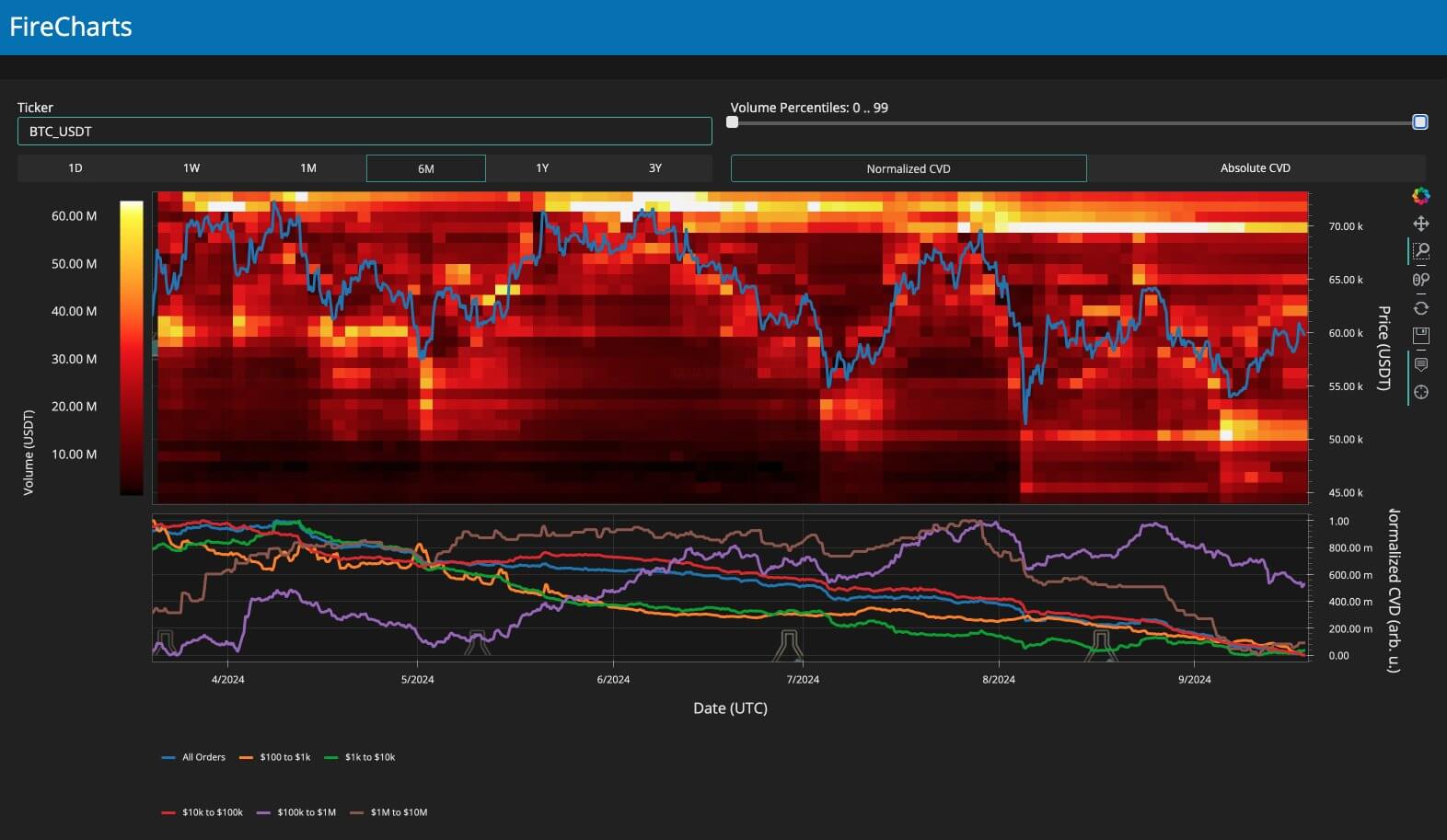This screenshot has height=840, width=1447.
Task: Click the 45.00 k price tick
Action: 1346,493
